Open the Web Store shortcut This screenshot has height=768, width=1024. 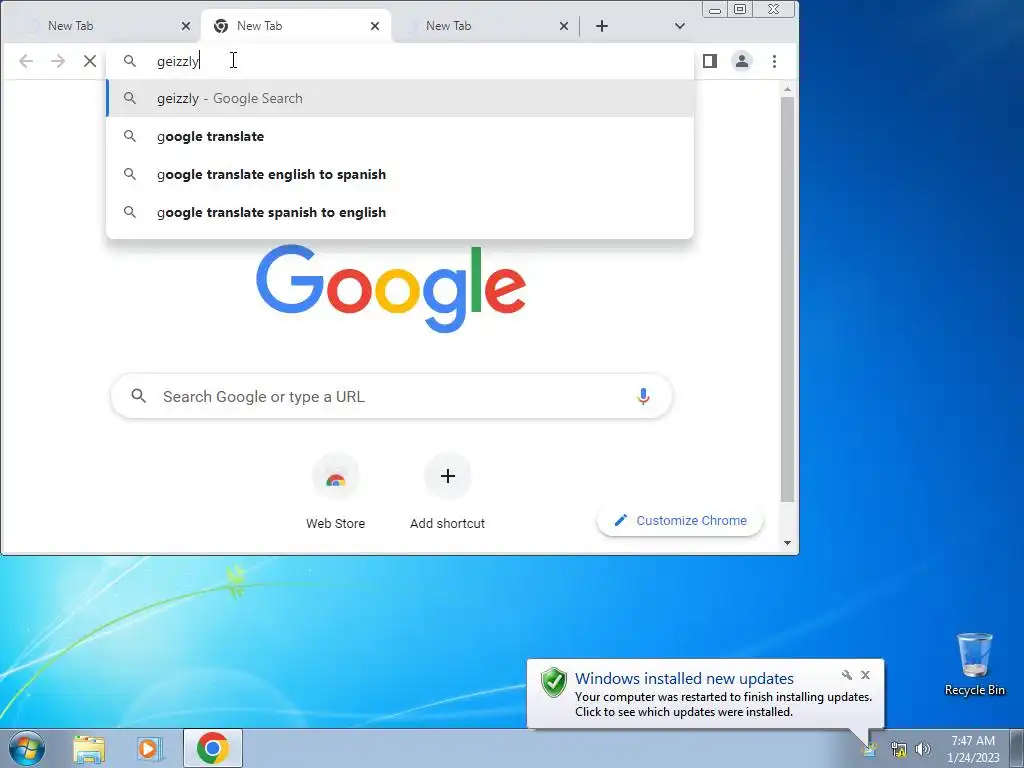click(336, 491)
